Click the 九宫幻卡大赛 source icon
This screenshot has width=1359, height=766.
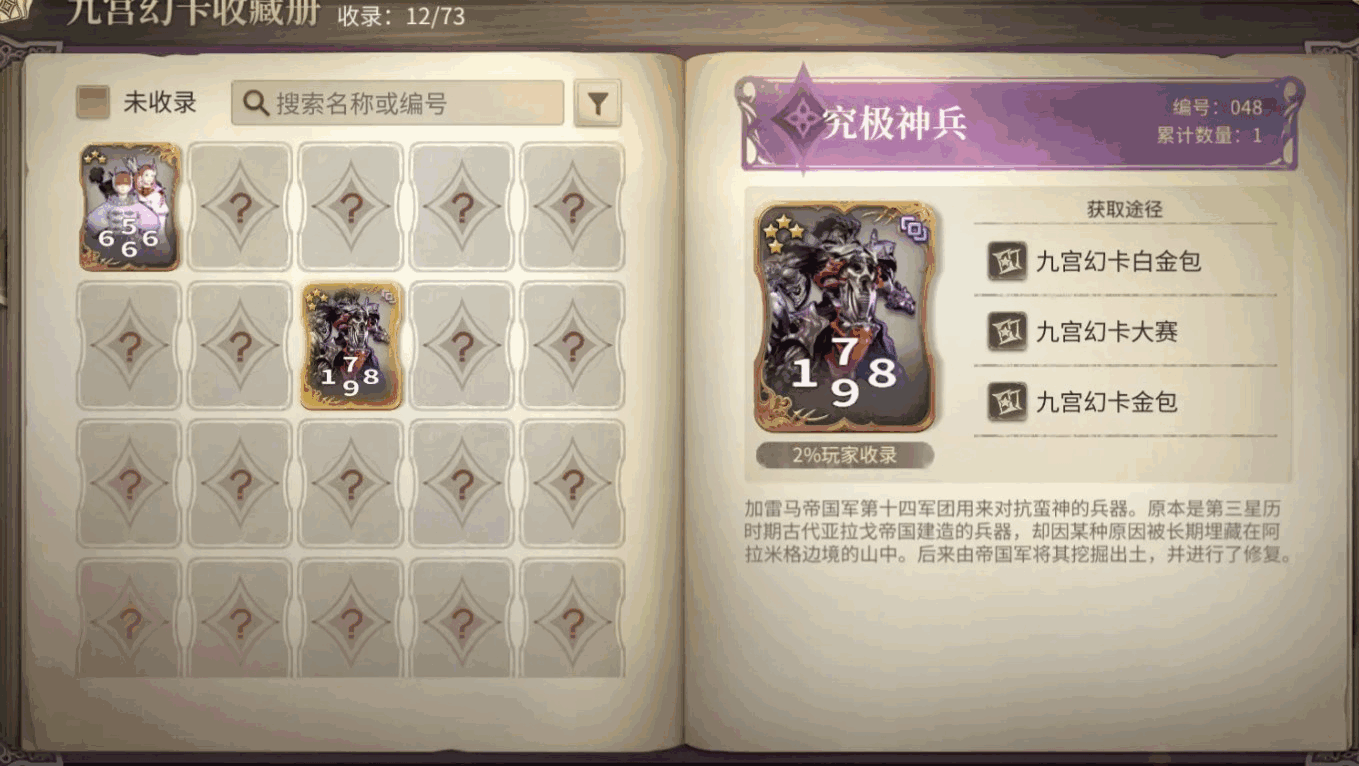1007,331
